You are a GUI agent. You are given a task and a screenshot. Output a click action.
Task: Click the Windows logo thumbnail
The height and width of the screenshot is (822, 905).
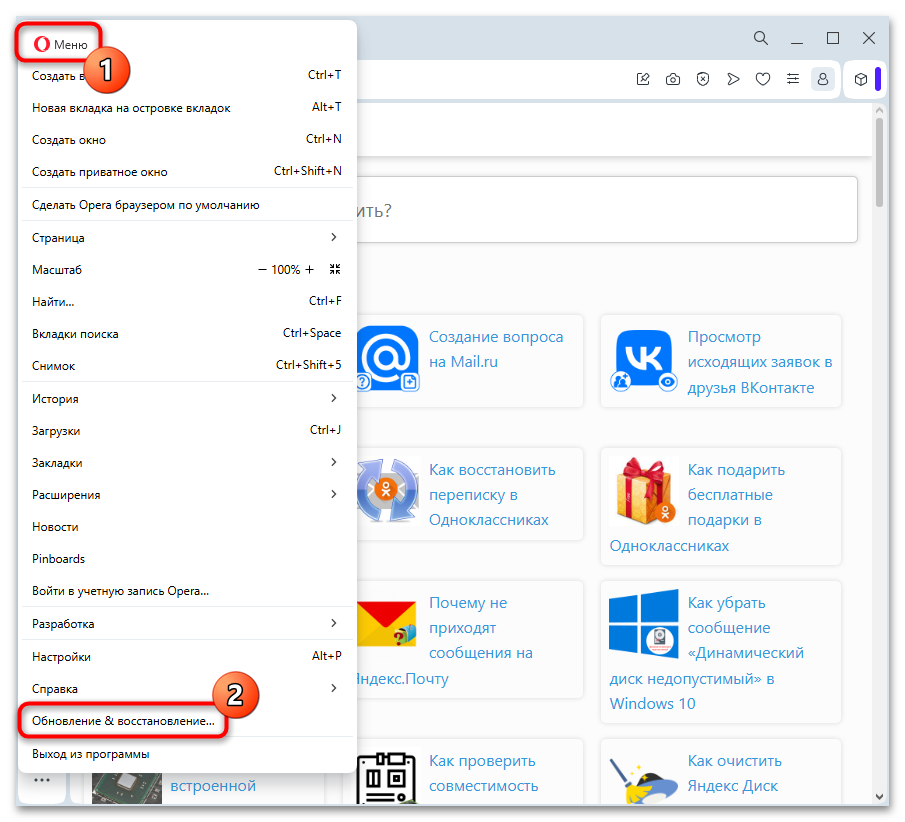644,623
